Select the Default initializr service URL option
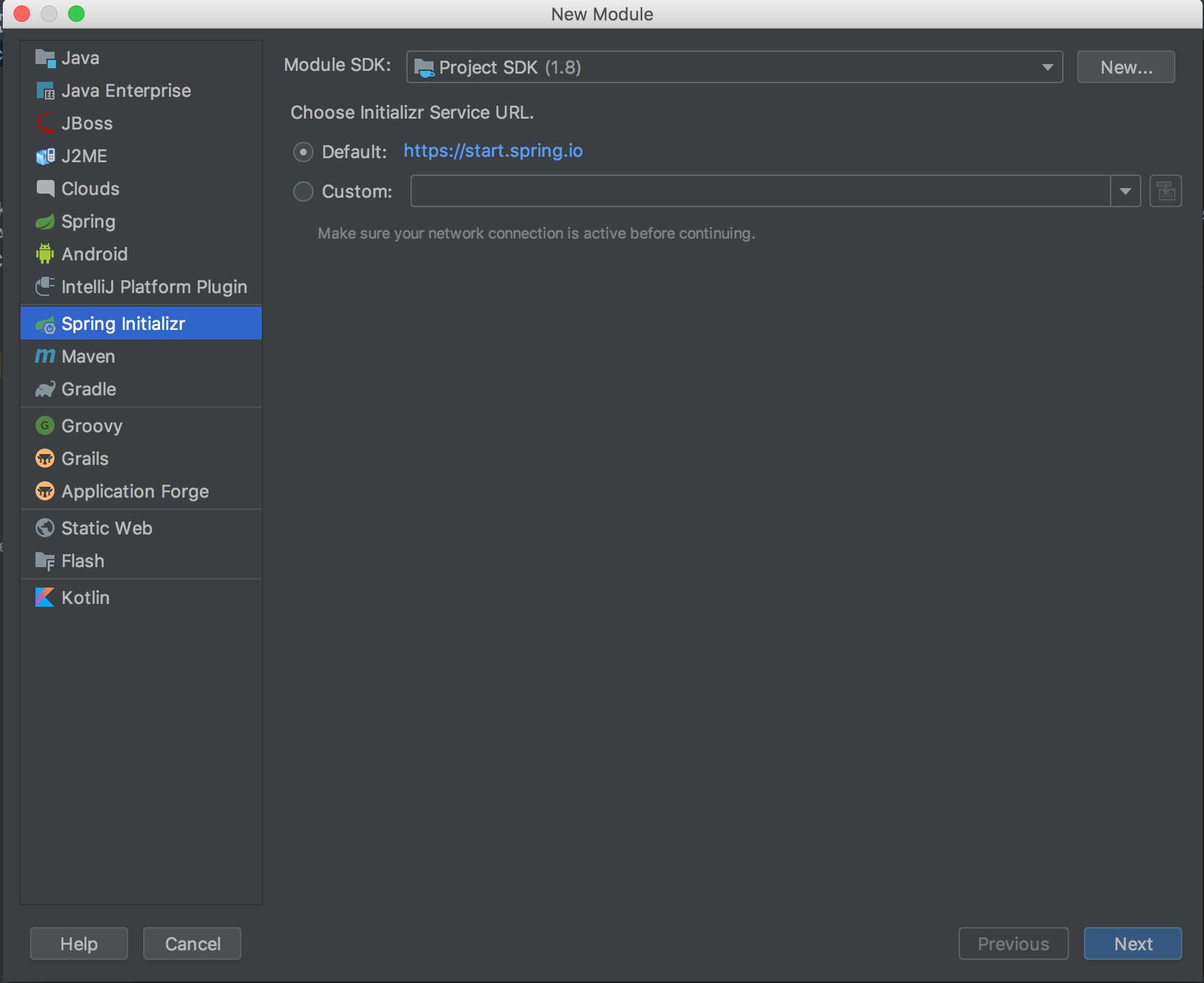The width and height of the screenshot is (1204, 983). tap(303, 151)
